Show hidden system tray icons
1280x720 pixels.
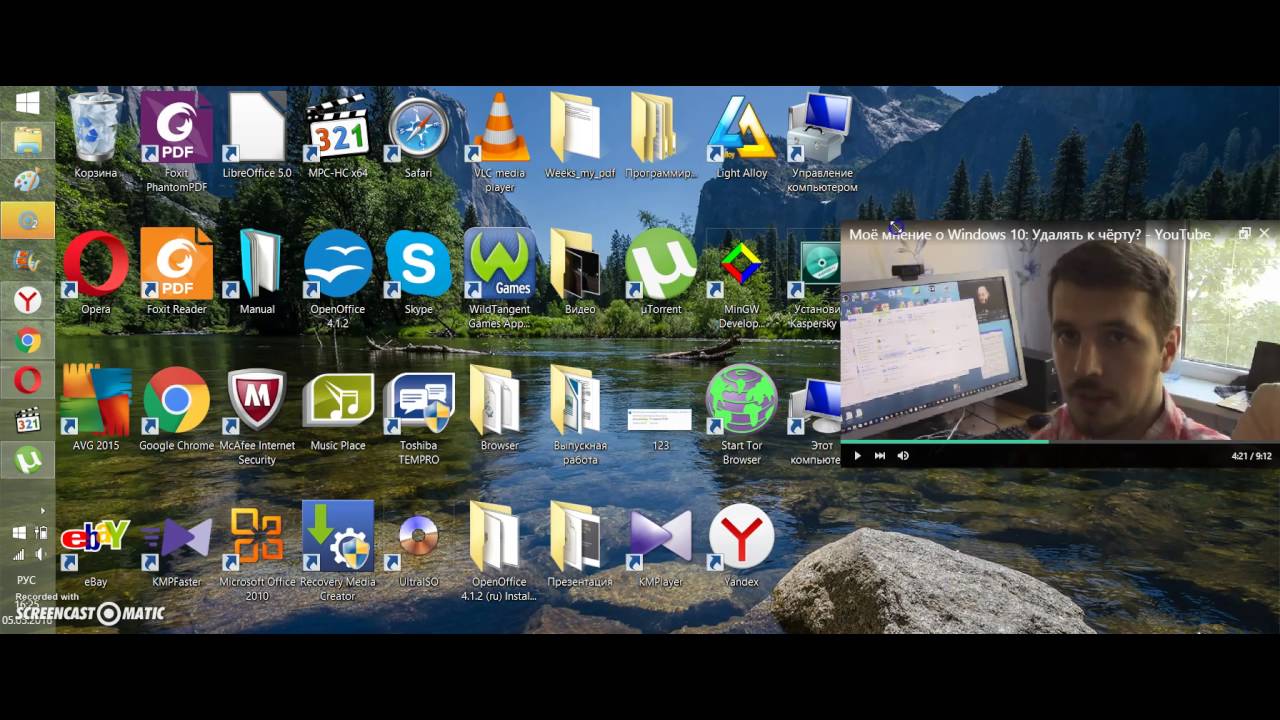[x=42, y=511]
